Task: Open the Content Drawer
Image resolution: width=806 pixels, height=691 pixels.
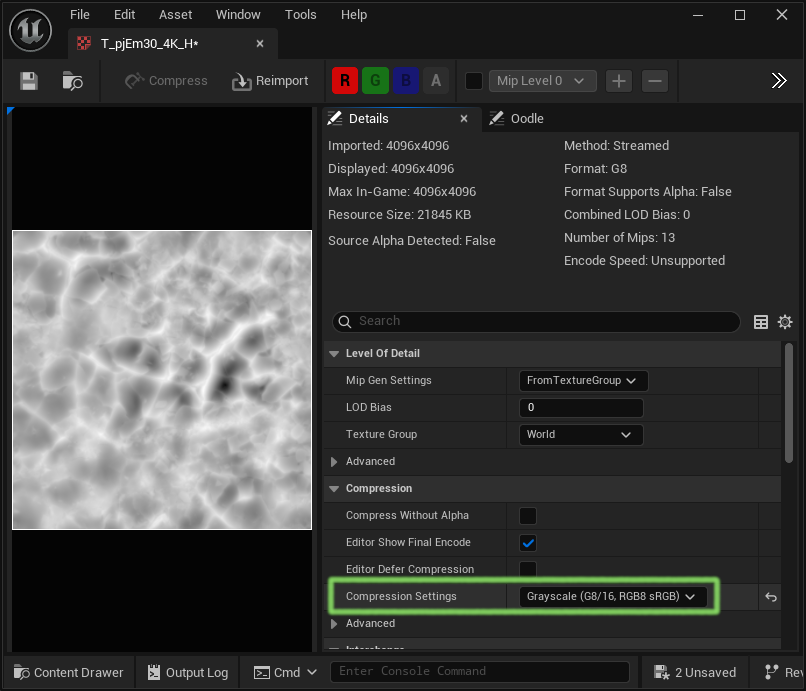Action: (x=68, y=672)
